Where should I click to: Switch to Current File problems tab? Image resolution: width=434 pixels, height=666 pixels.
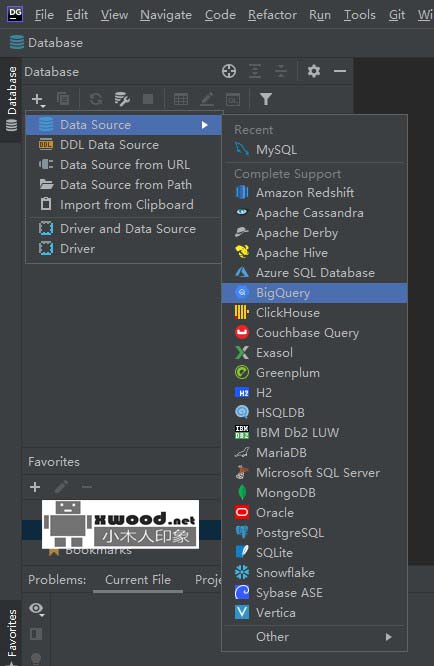(138, 580)
